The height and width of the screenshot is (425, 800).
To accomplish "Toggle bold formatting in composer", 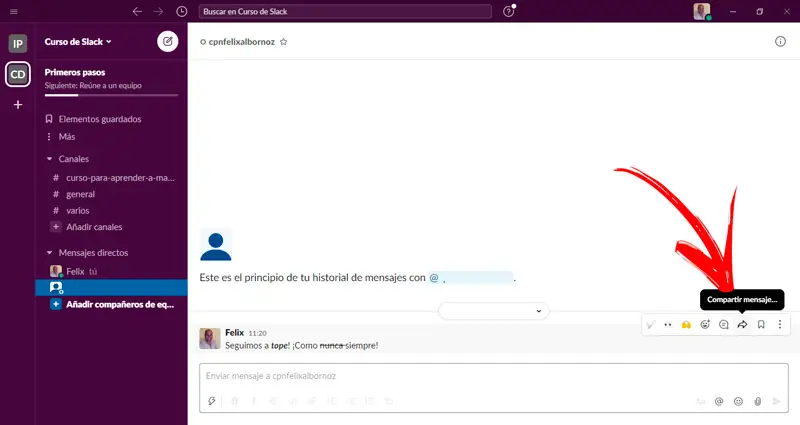I will pos(235,401).
